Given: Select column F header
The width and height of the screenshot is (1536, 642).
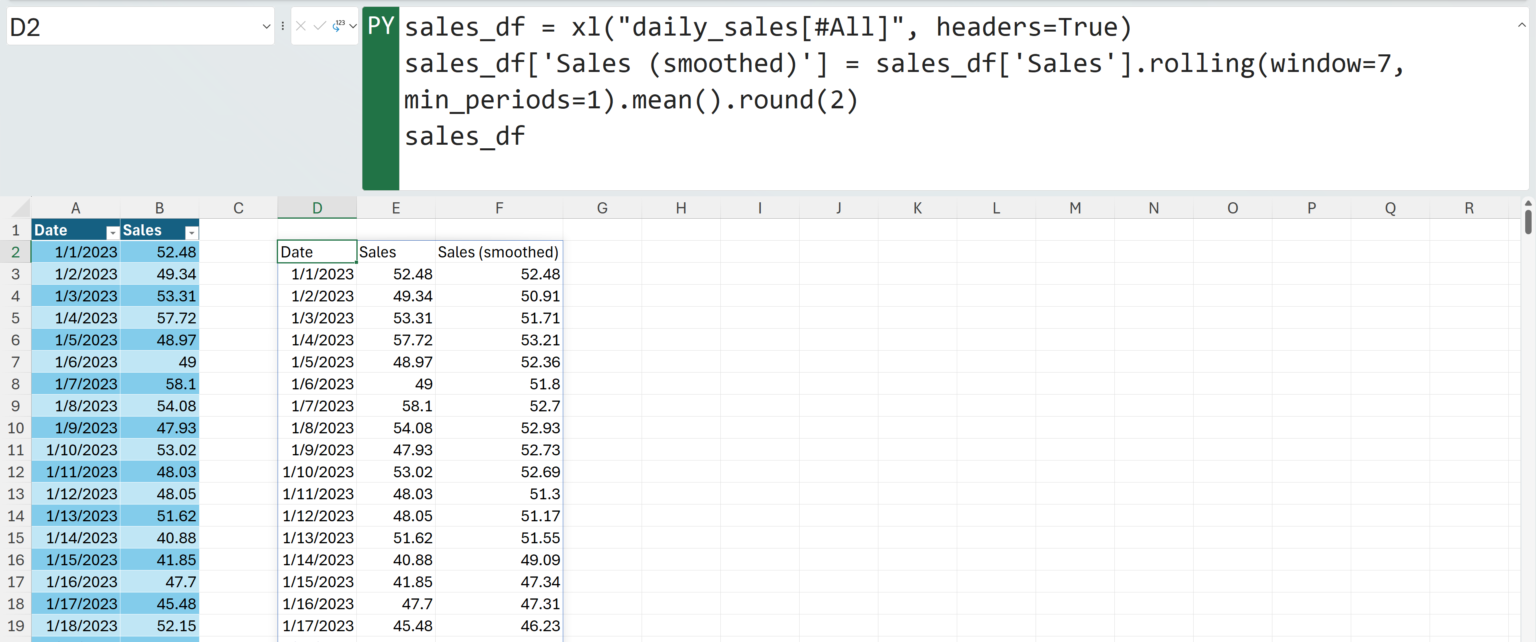Looking at the screenshot, I should (499, 208).
